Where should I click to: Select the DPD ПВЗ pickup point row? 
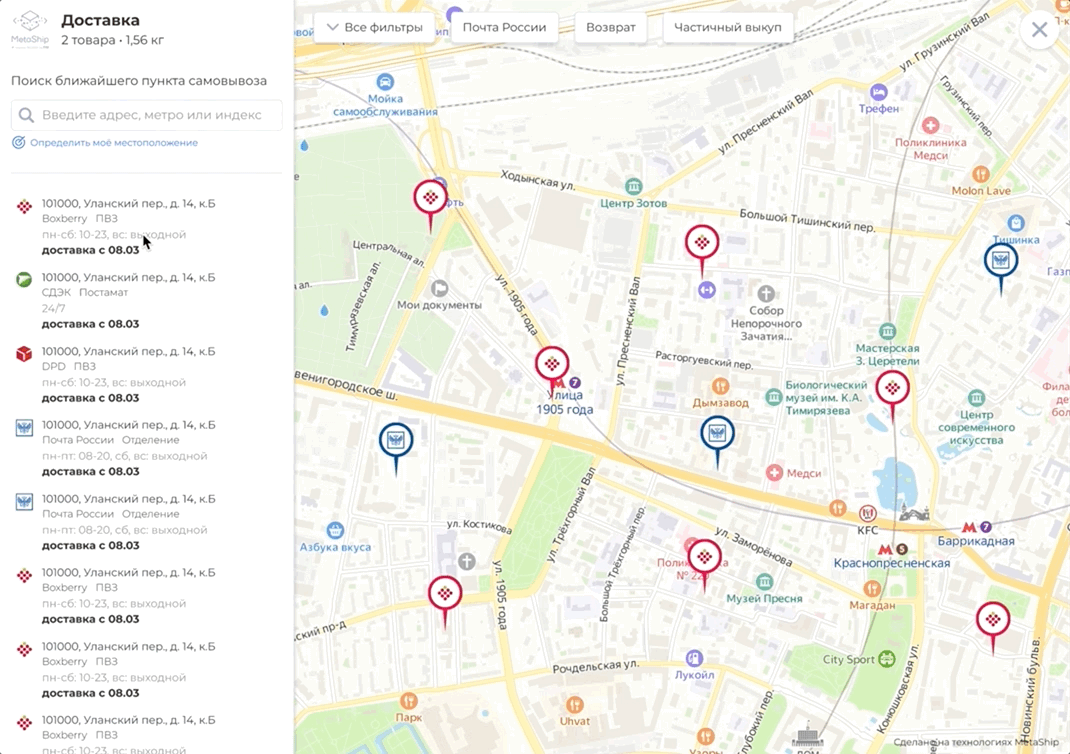pos(147,374)
